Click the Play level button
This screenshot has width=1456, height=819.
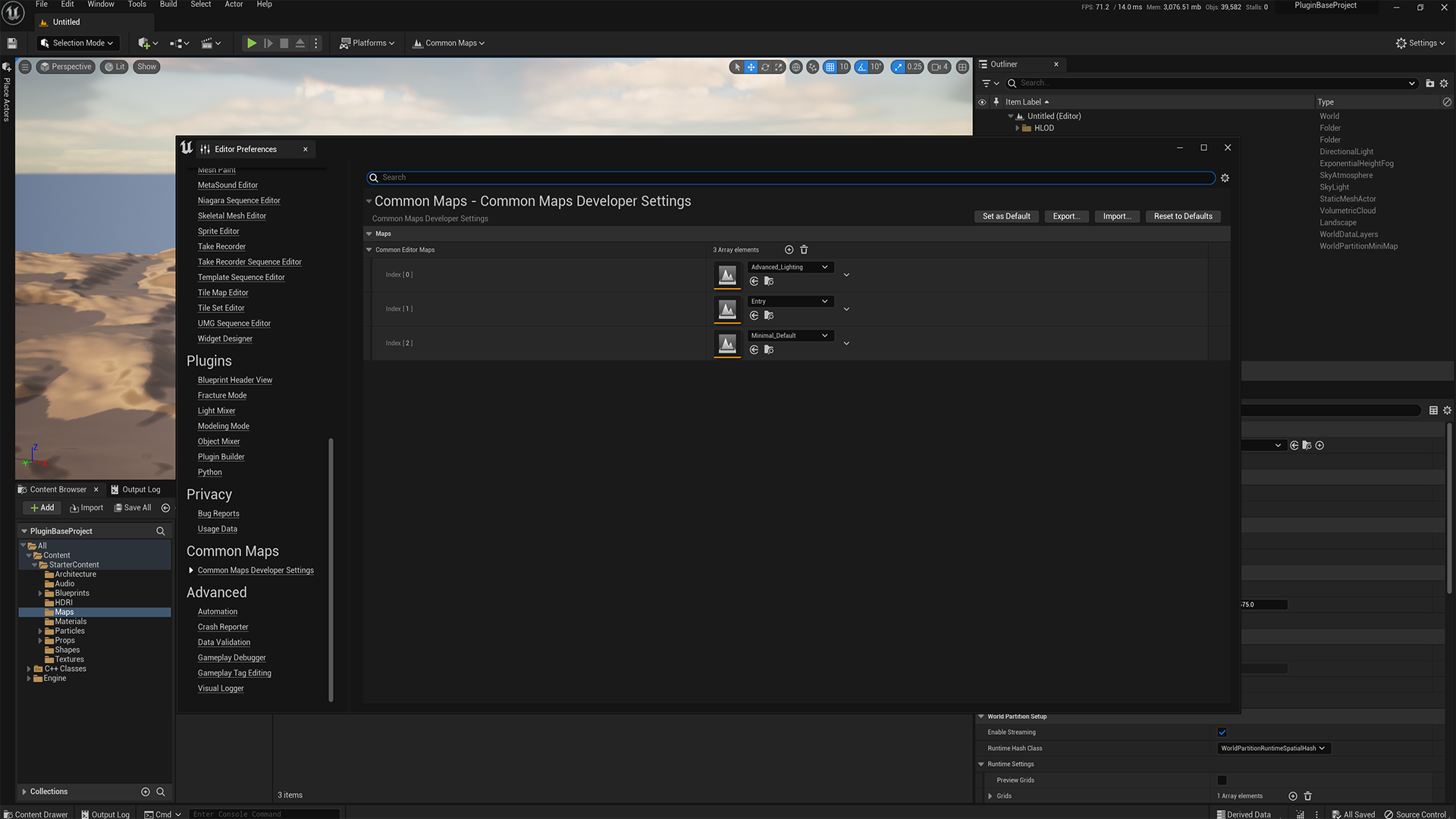251,43
